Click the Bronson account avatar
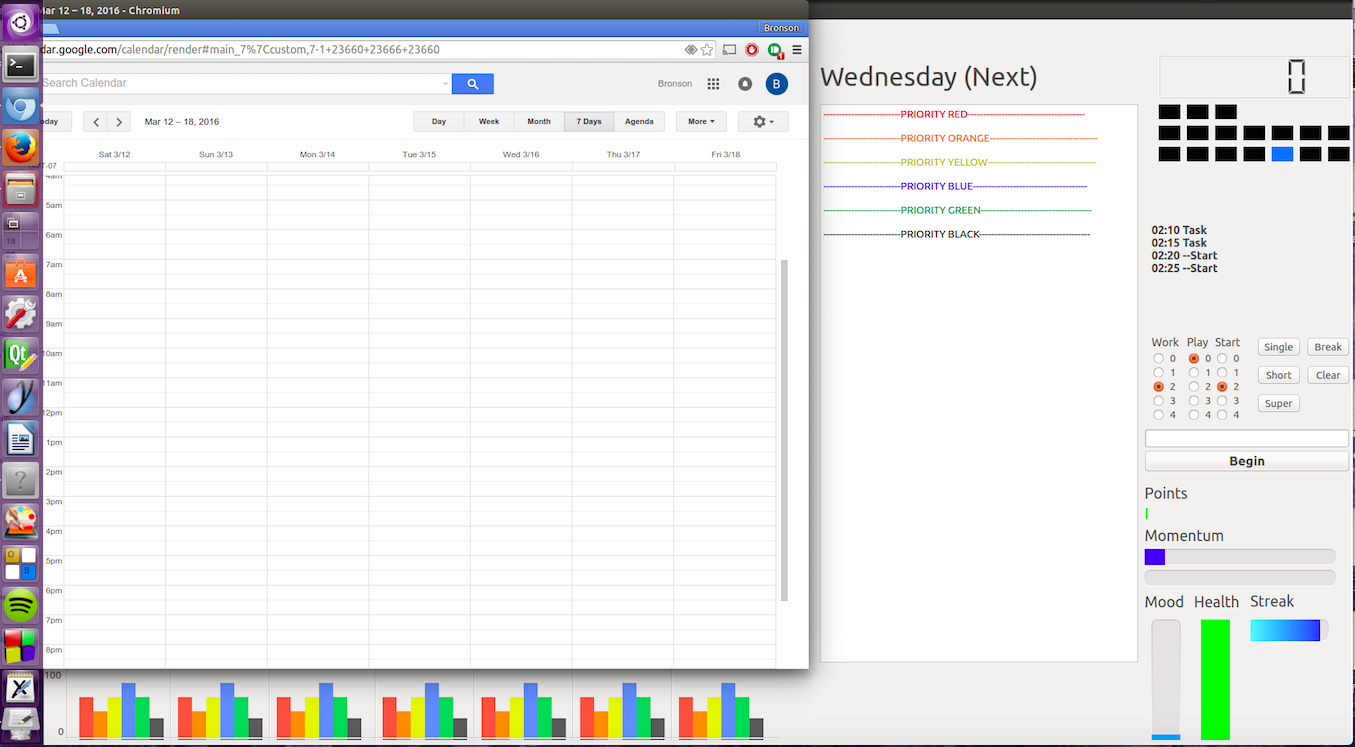 777,84
